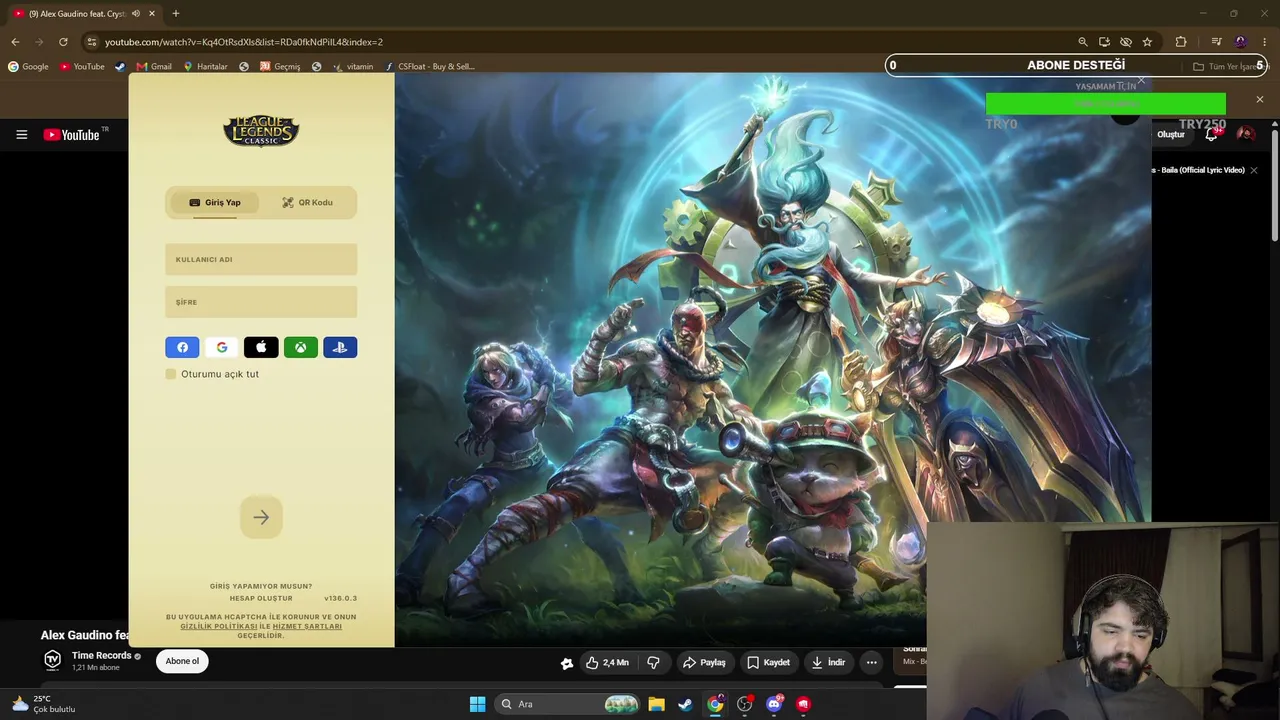
Task: Close the Alex Gaudino YouTube tab
Action: pos(152,14)
